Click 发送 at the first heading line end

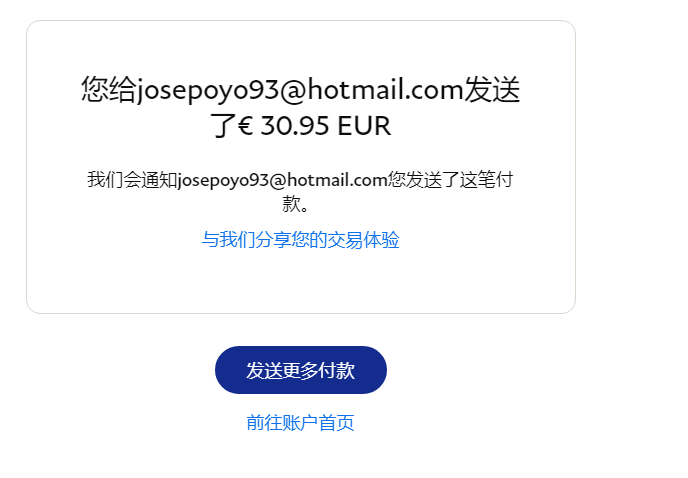[492, 90]
